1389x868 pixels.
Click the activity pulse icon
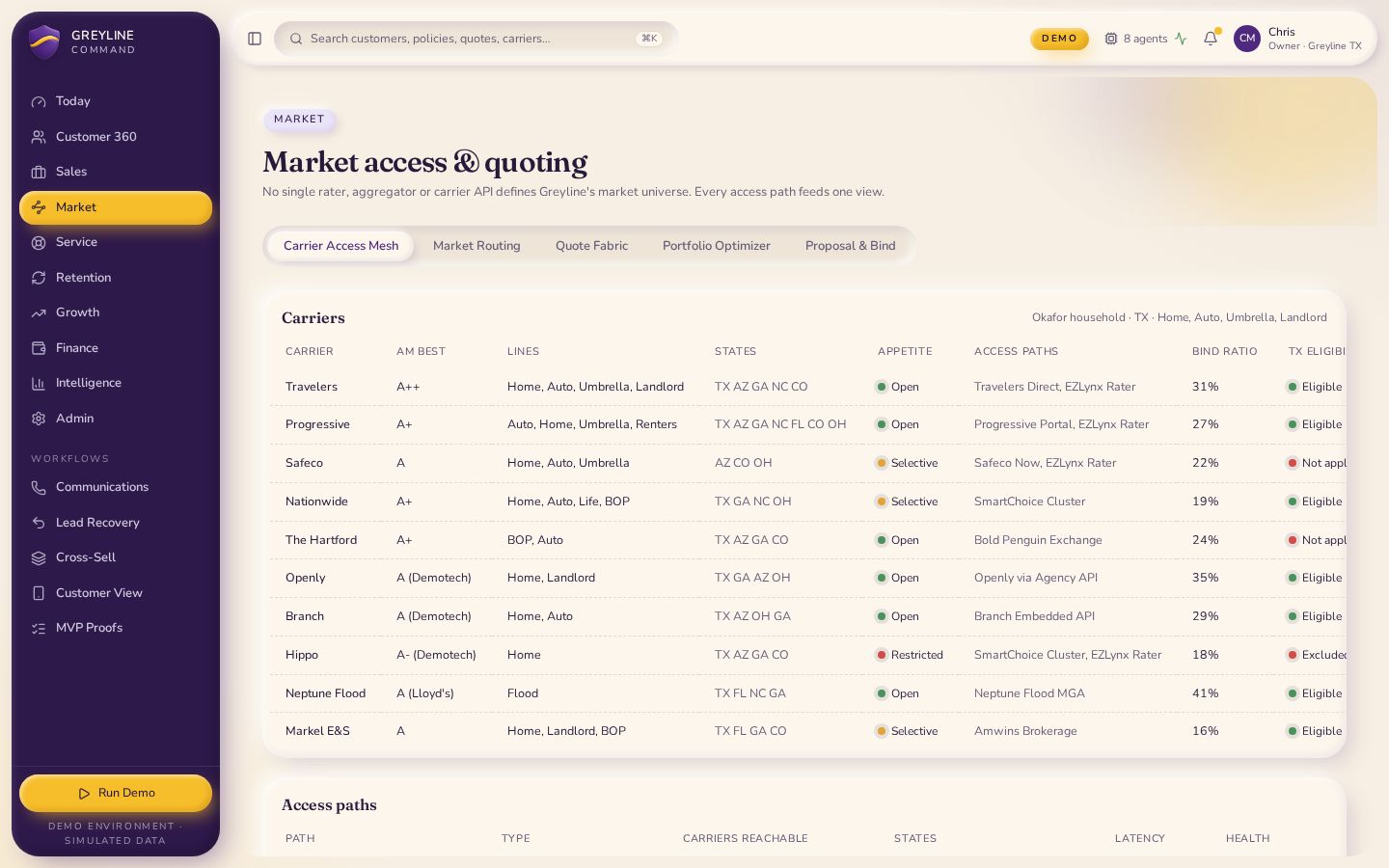pyautogui.click(x=1181, y=39)
